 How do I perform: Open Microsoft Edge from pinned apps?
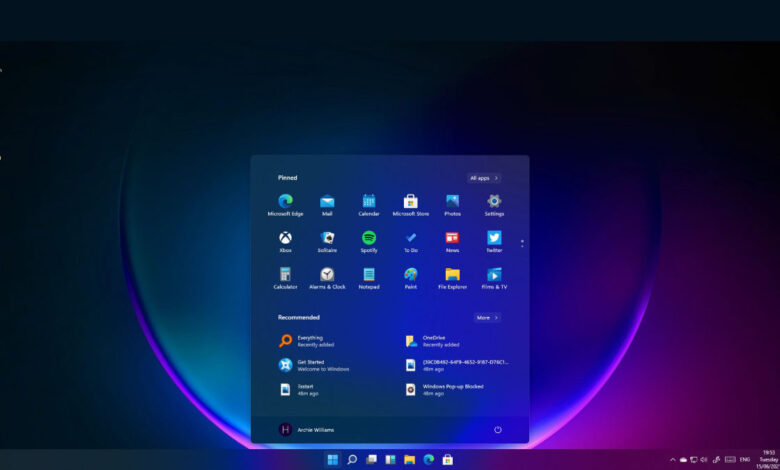285,205
